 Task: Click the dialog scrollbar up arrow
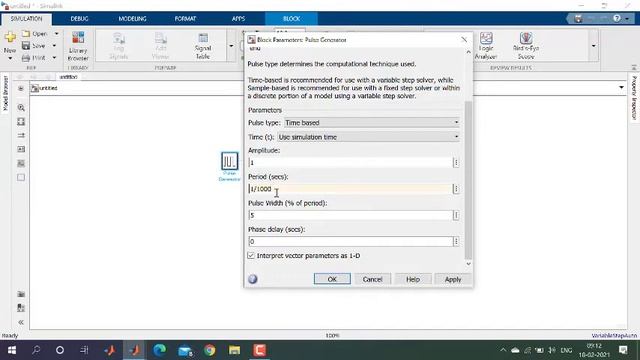pos(468,52)
